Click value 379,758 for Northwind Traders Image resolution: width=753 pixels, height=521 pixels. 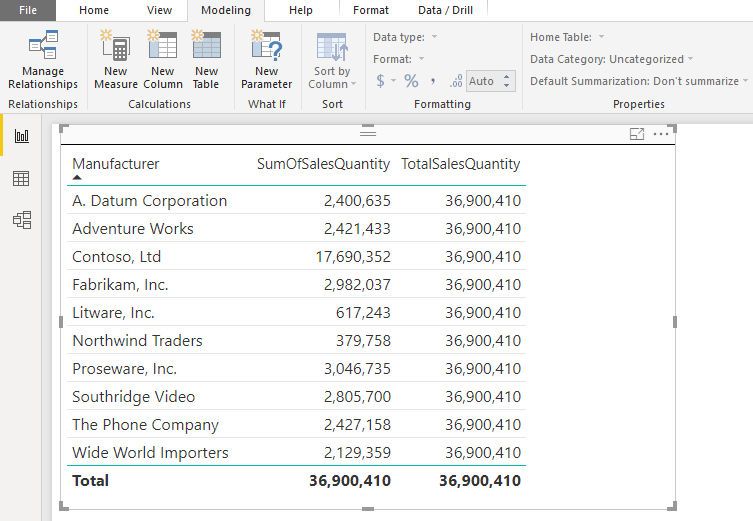click(363, 340)
